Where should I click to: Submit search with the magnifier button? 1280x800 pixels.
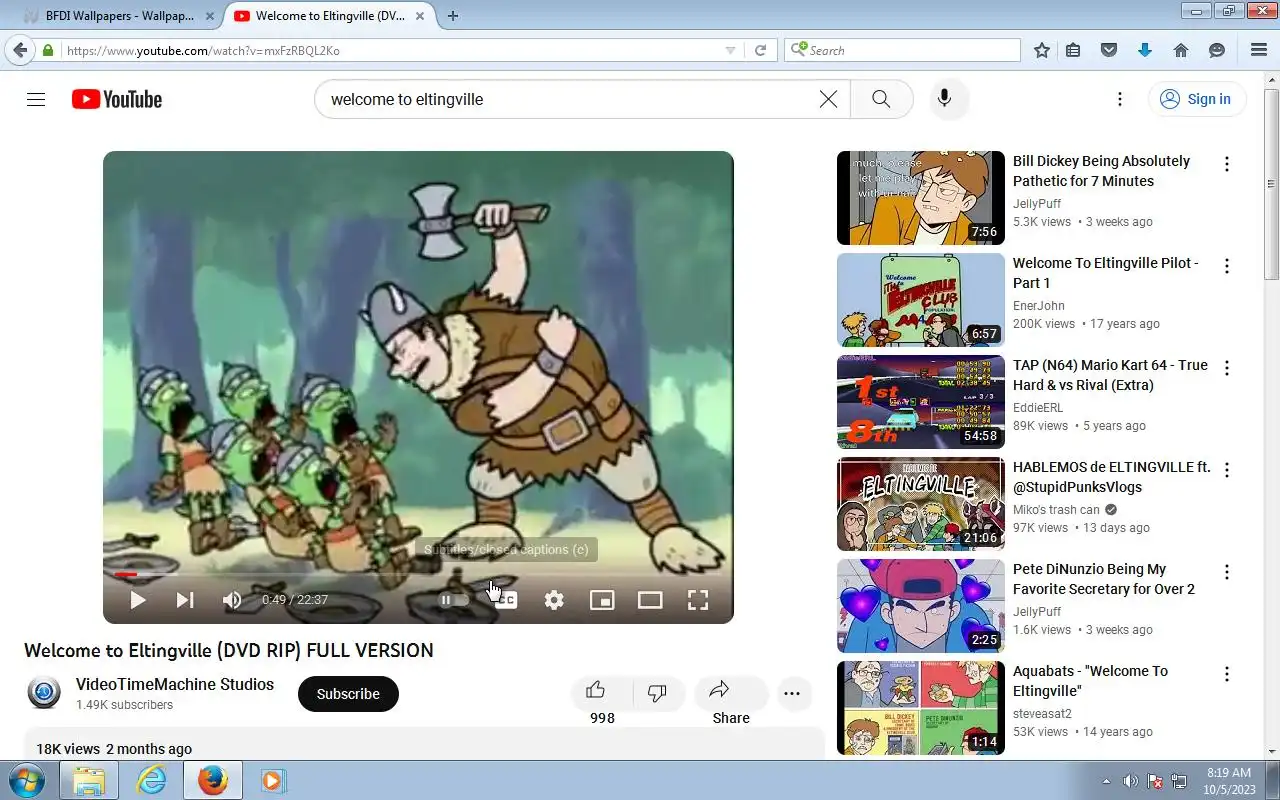881,99
